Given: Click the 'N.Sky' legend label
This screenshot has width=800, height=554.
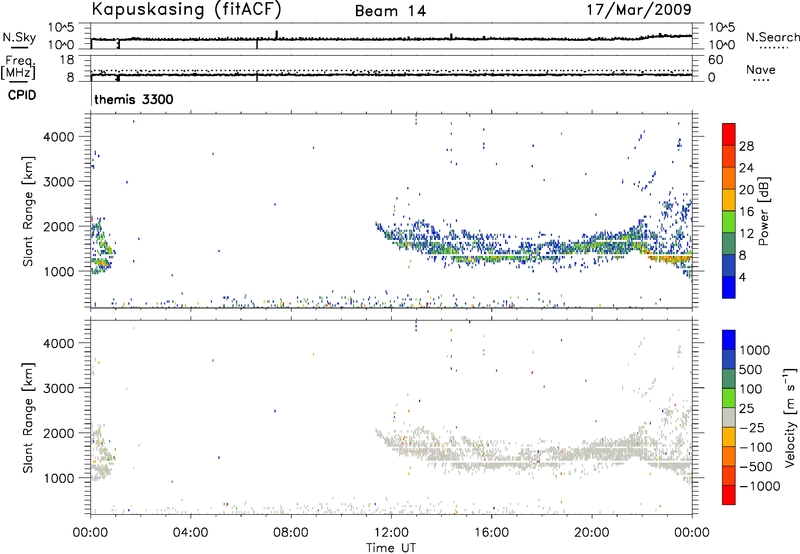Looking at the screenshot, I should point(19,38).
